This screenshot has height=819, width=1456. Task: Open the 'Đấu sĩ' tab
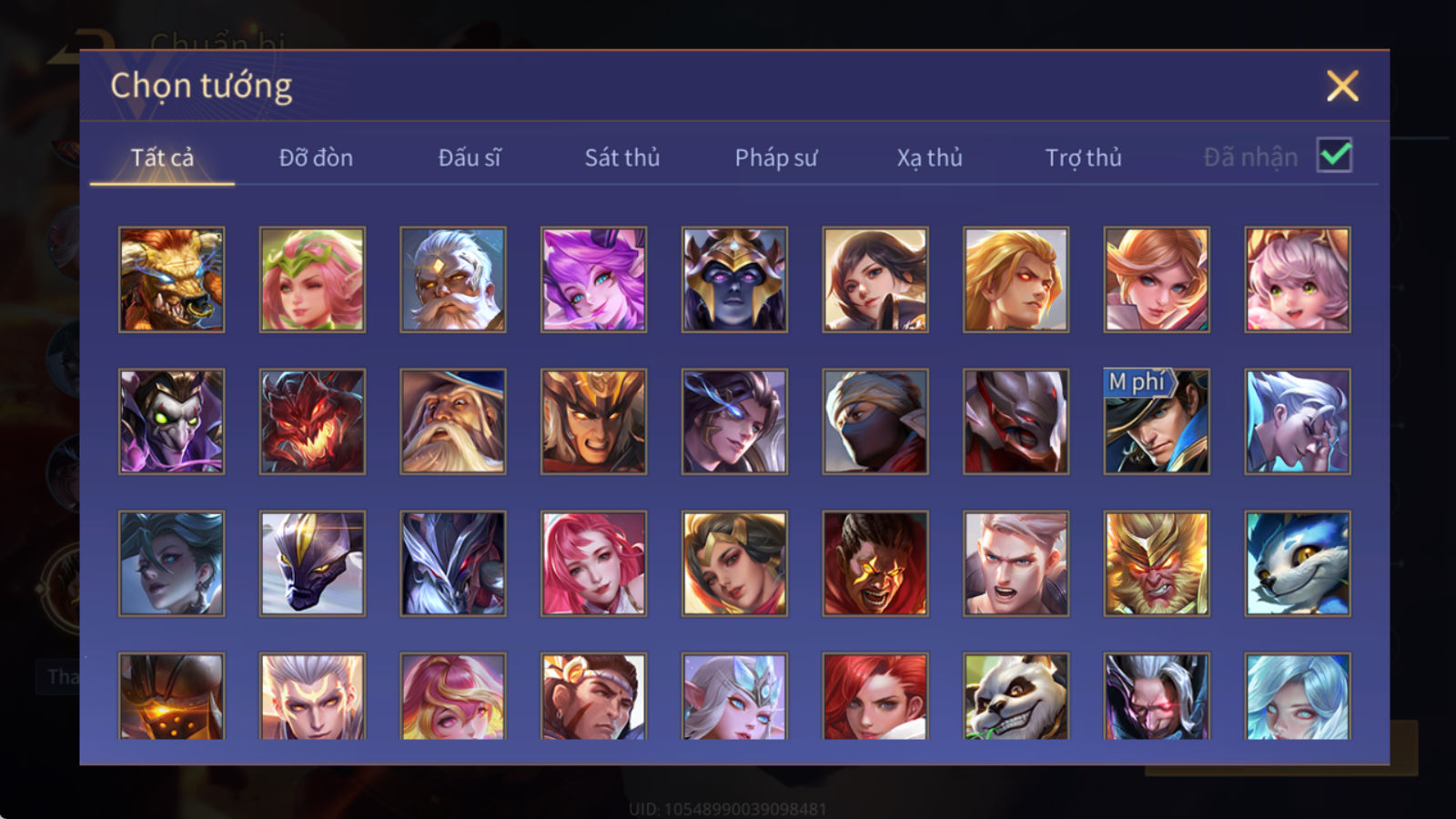pyautogui.click(x=470, y=157)
